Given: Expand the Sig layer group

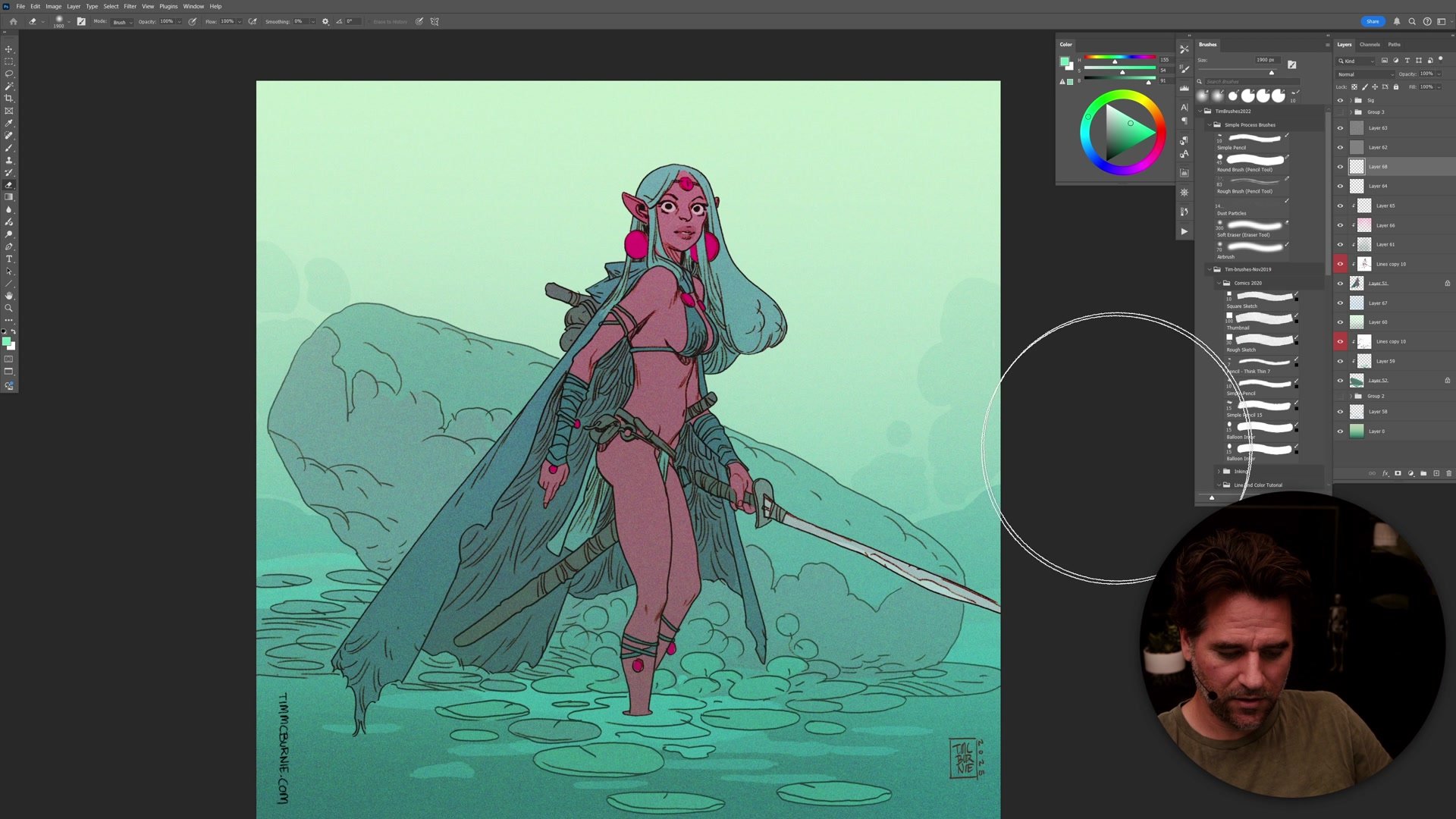Looking at the screenshot, I should tap(1352, 99).
